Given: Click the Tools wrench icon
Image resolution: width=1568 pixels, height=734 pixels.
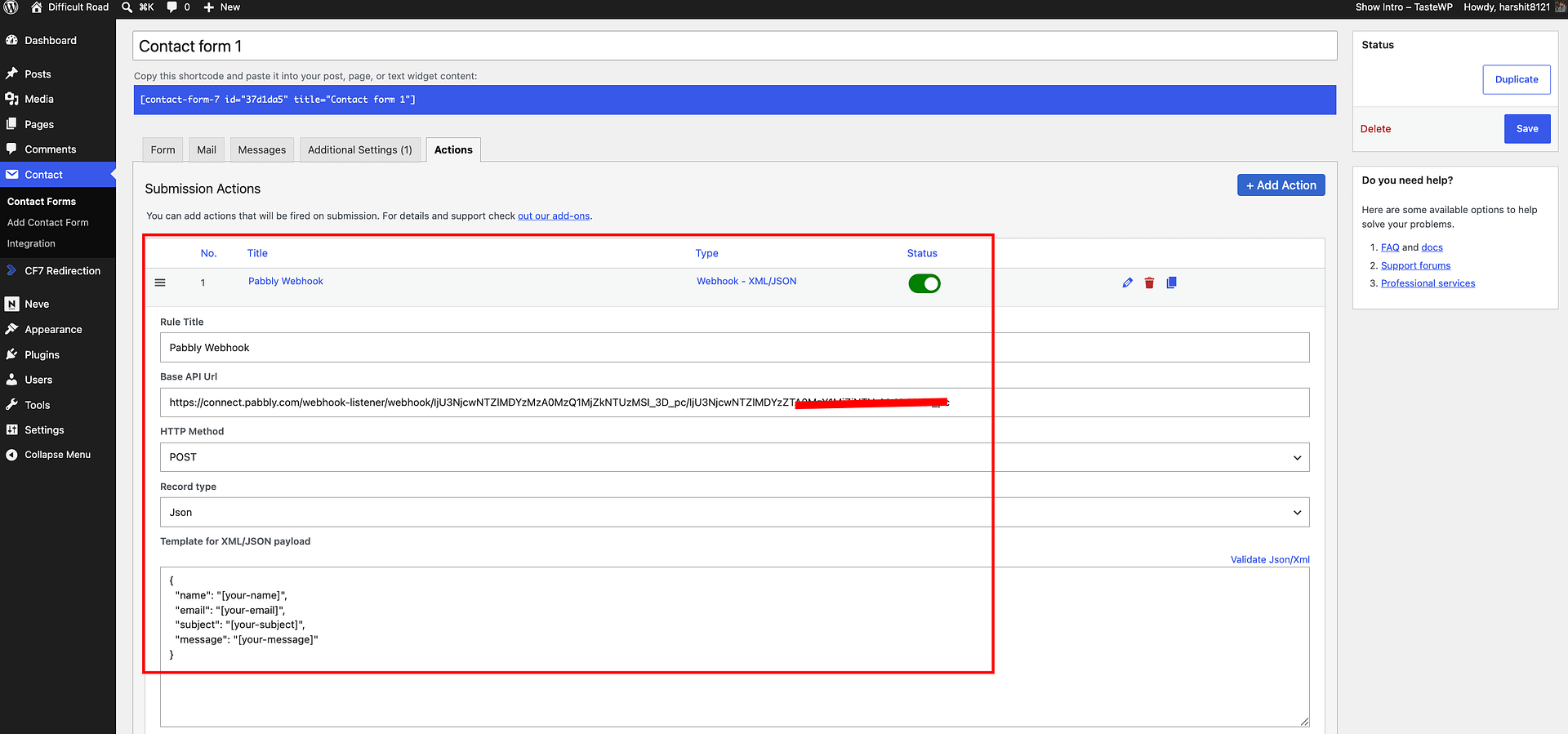Looking at the screenshot, I should [x=12, y=405].
